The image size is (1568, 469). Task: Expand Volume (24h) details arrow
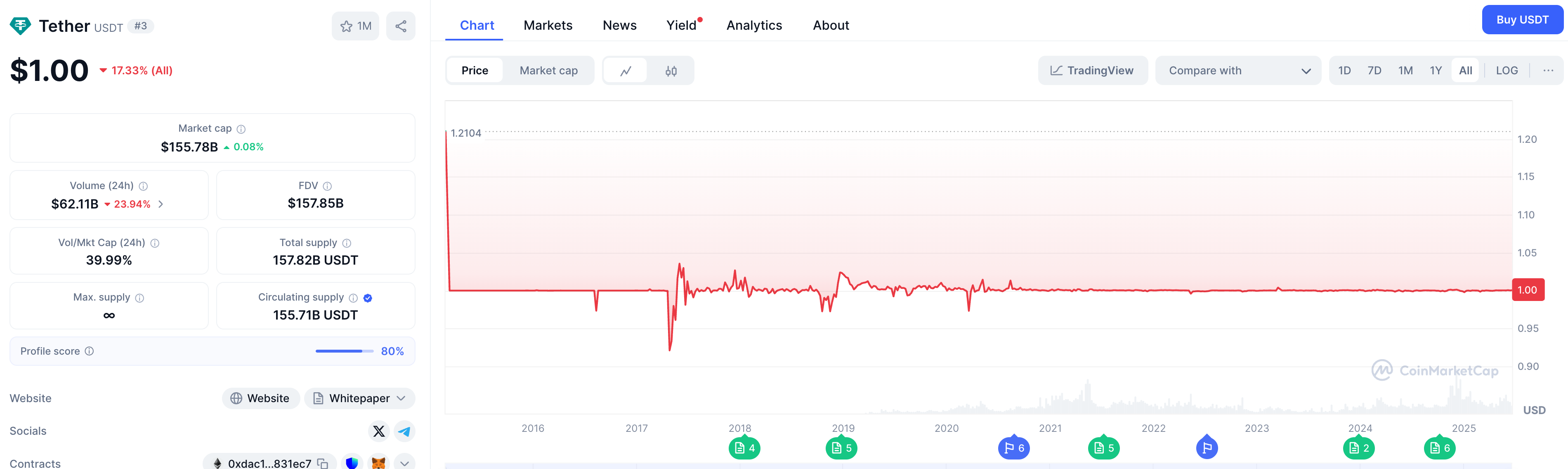[x=161, y=204]
